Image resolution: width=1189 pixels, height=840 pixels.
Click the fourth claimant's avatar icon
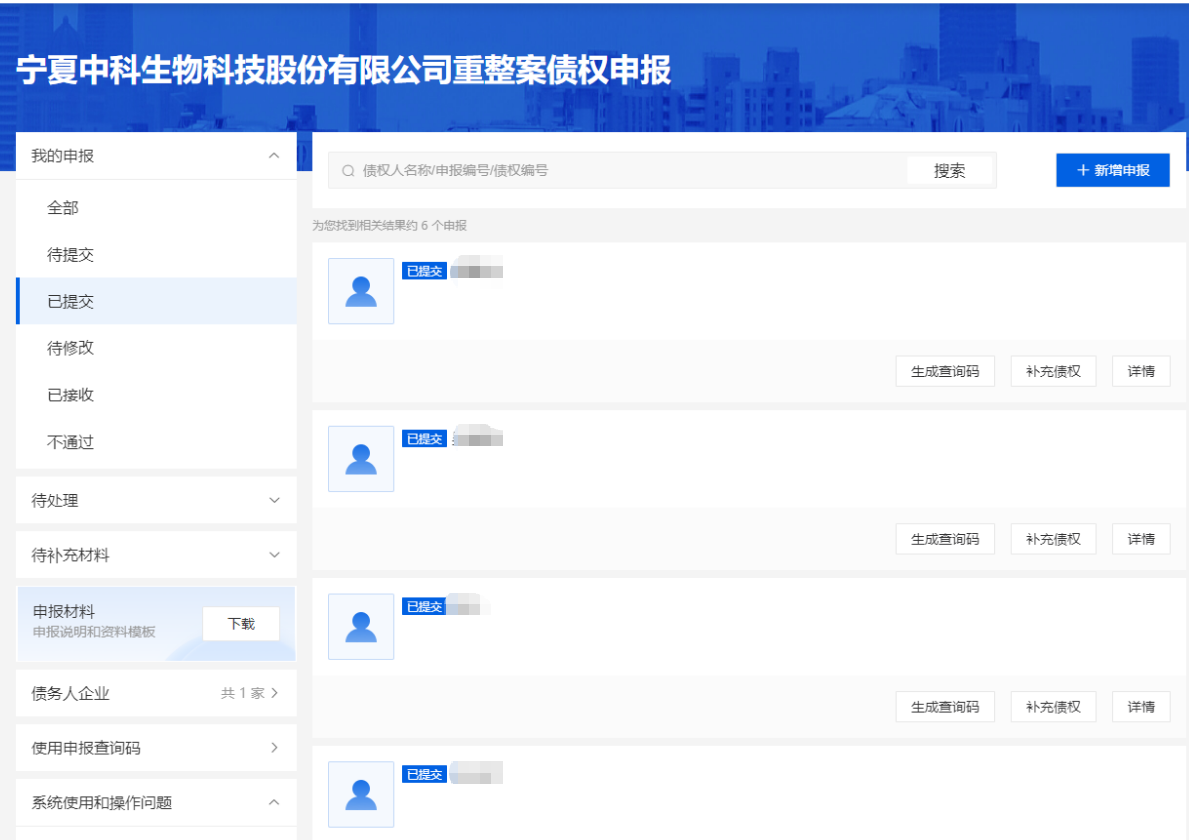pyautogui.click(x=361, y=794)
